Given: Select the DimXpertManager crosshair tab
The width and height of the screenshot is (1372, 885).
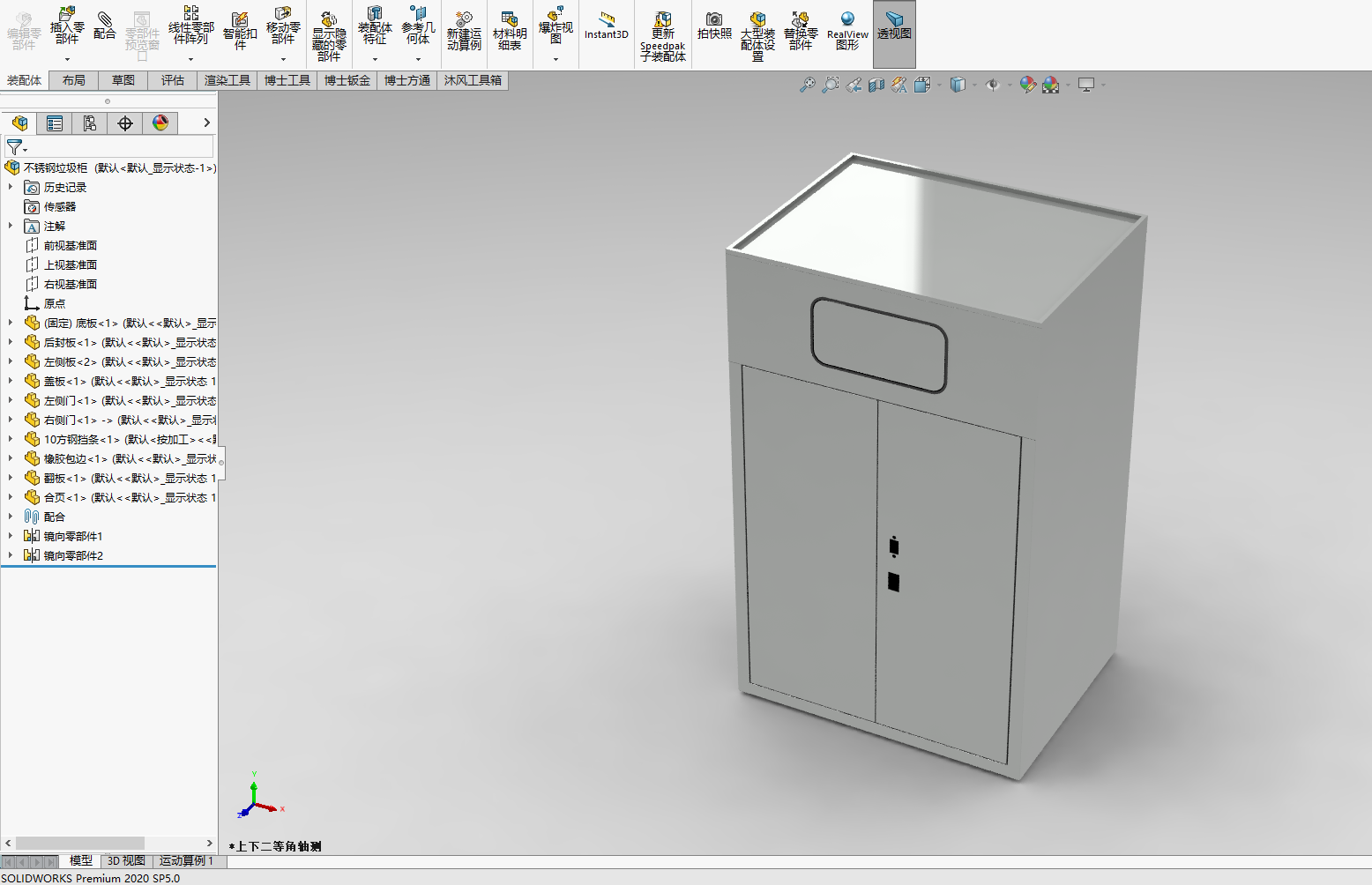Looking at the screenshot, I should pos(125,123).
